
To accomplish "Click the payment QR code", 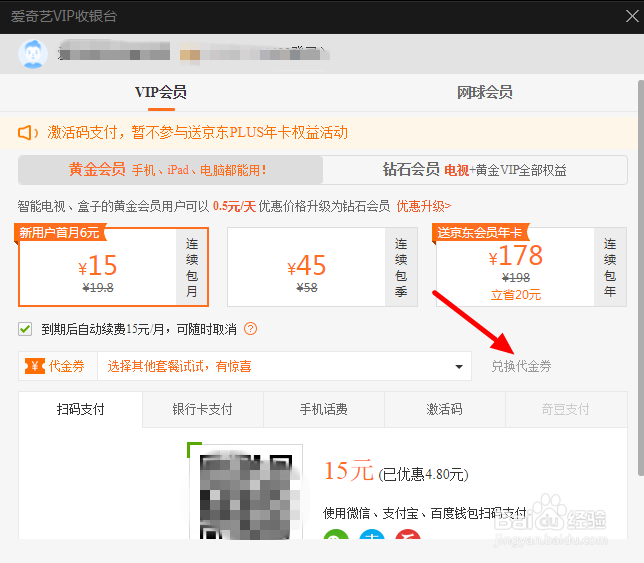I will tap(246, 493).
